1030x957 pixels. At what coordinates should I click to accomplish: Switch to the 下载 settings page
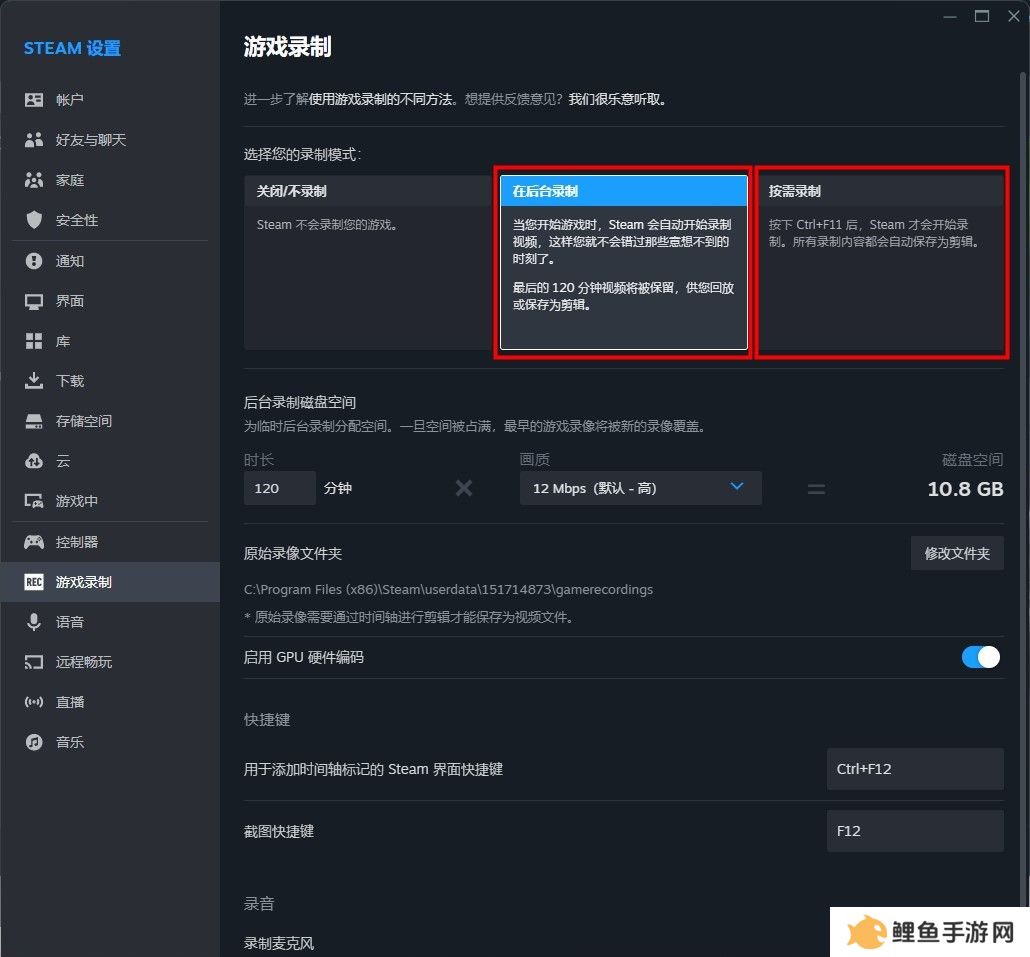pos(110,381)
